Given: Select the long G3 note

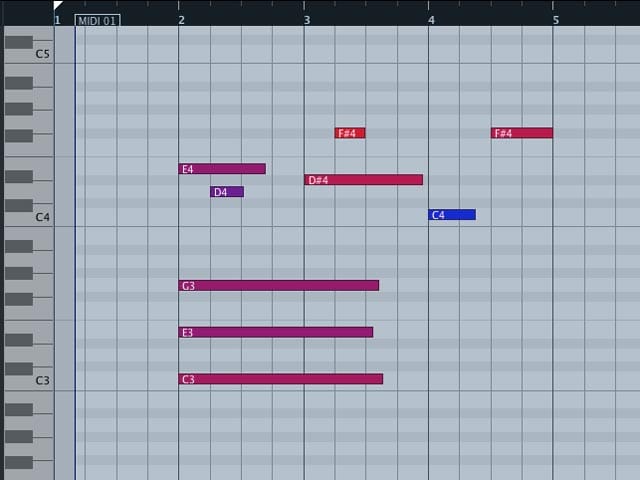Looking at the screenshot, I should tap(279, 286).
